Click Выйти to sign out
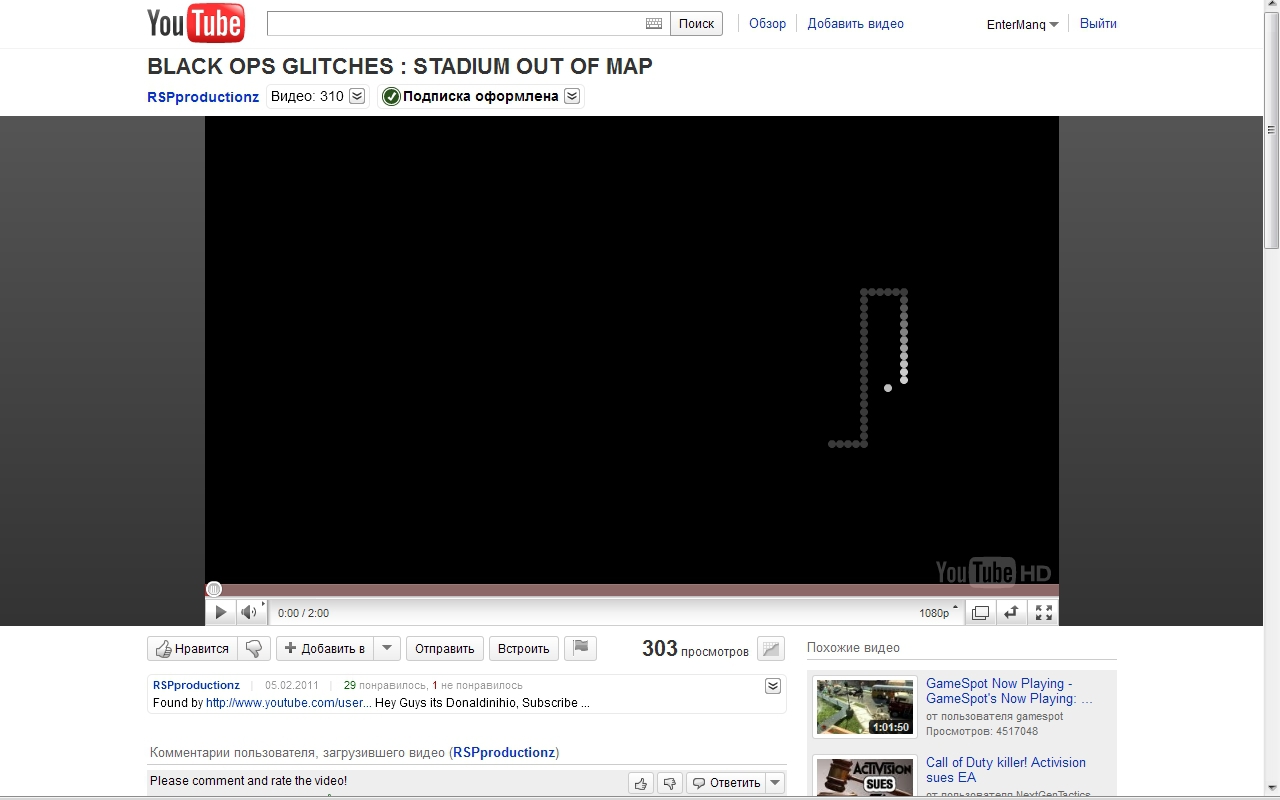This screenshot has height=800, width=1280. pyautogui.click(x=1098, y=24)
